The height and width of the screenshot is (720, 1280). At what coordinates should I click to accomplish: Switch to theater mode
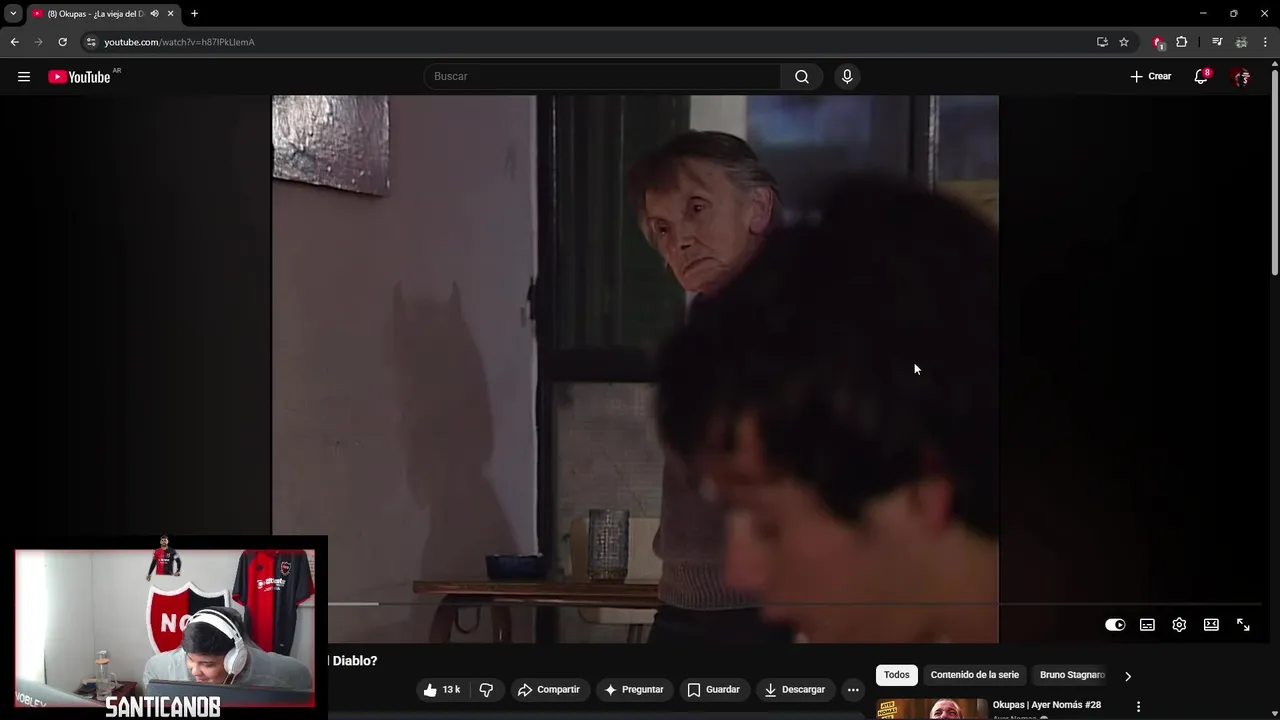tap(1211, 625)
